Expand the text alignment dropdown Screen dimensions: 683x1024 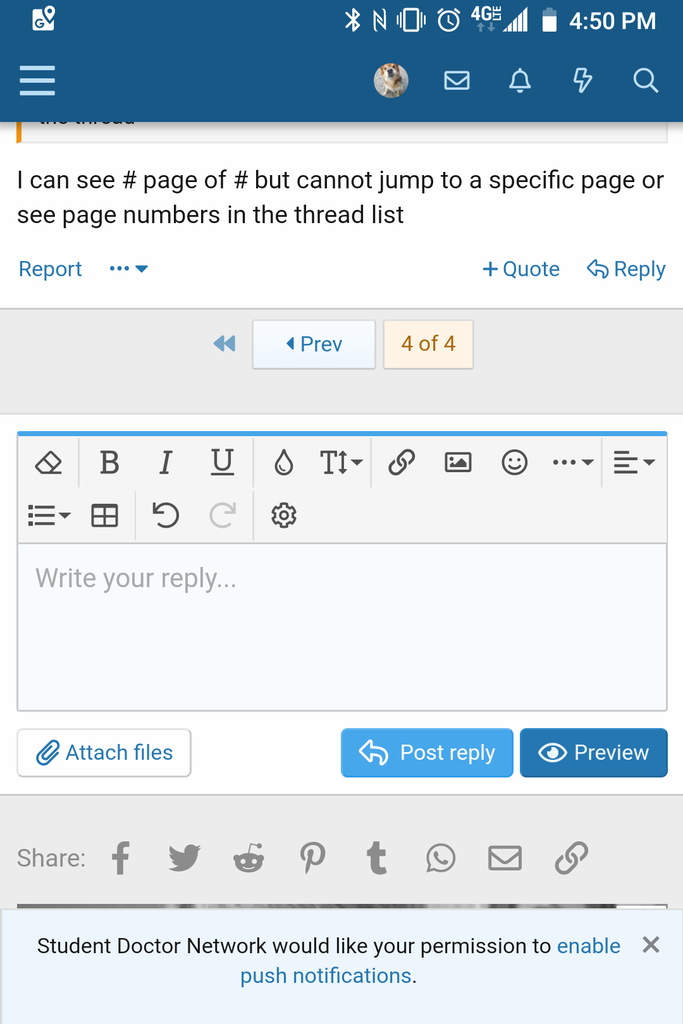[634, 462]
